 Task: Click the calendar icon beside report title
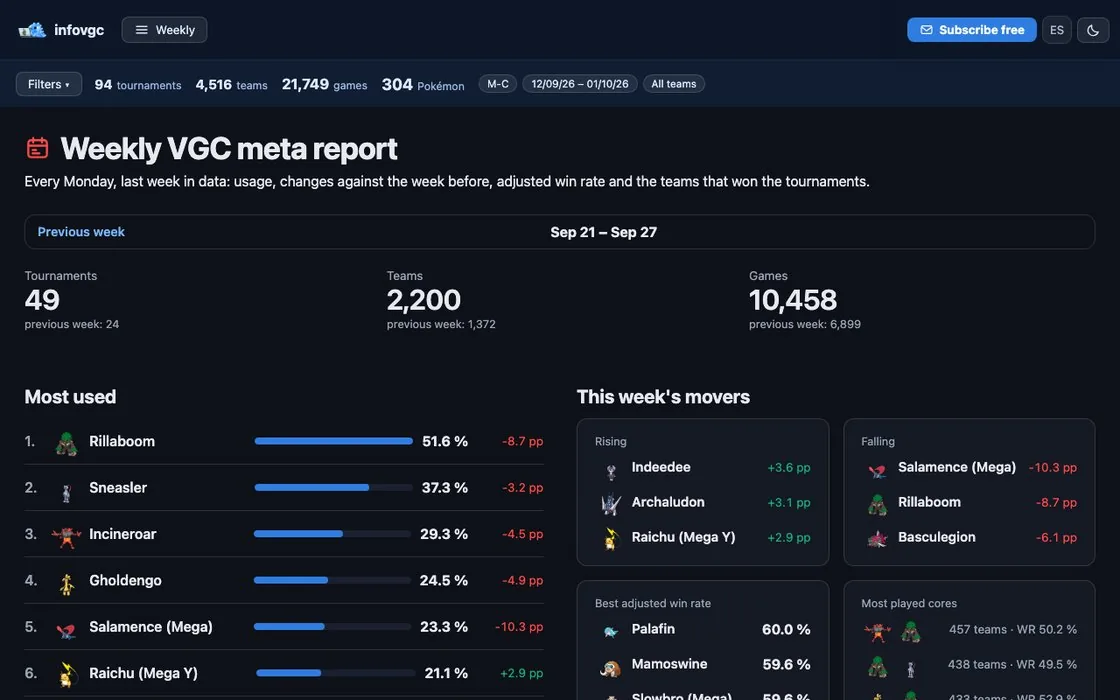(37, 149)
